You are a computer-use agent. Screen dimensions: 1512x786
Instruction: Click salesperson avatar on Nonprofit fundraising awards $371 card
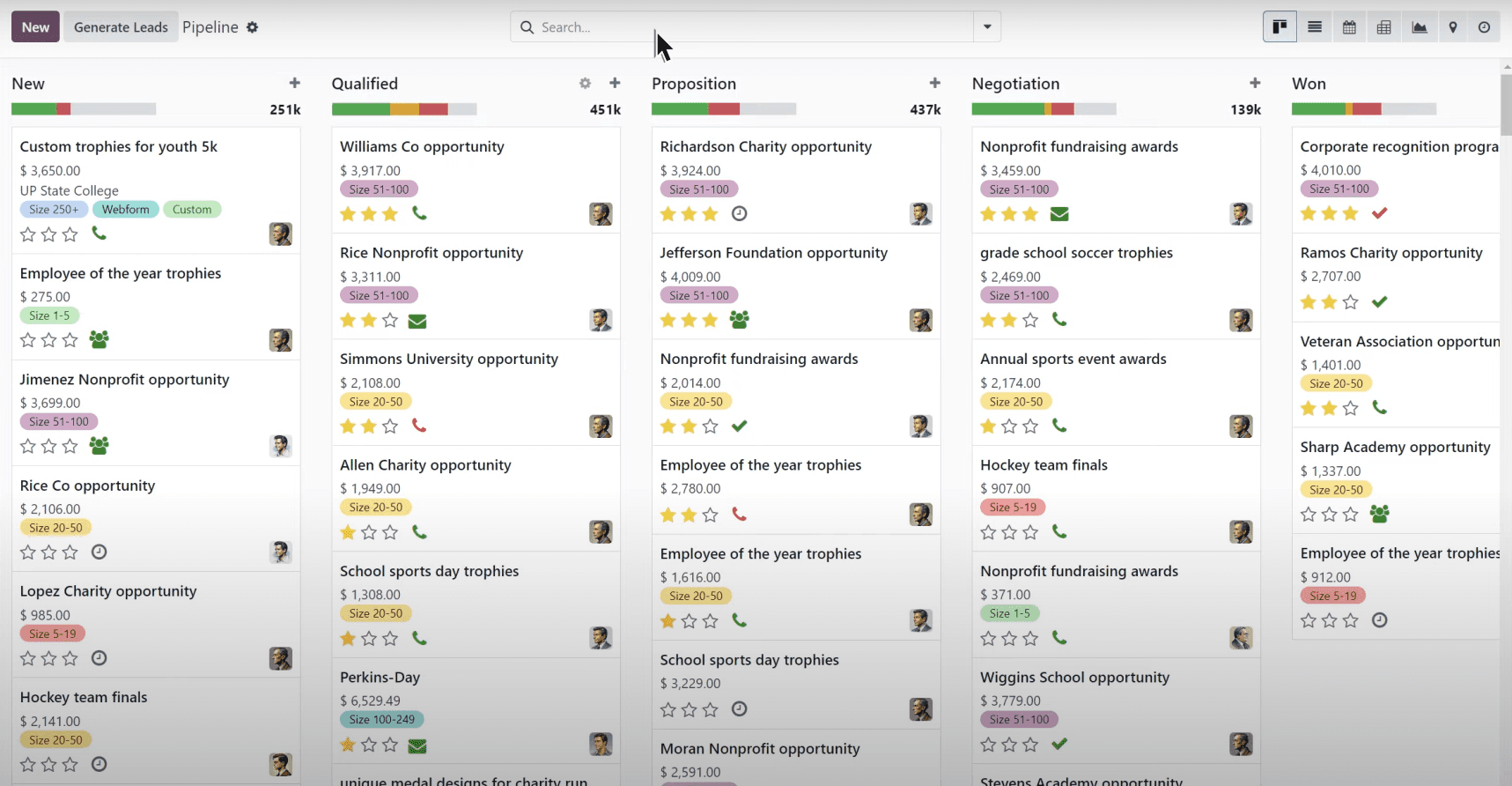1241,638
